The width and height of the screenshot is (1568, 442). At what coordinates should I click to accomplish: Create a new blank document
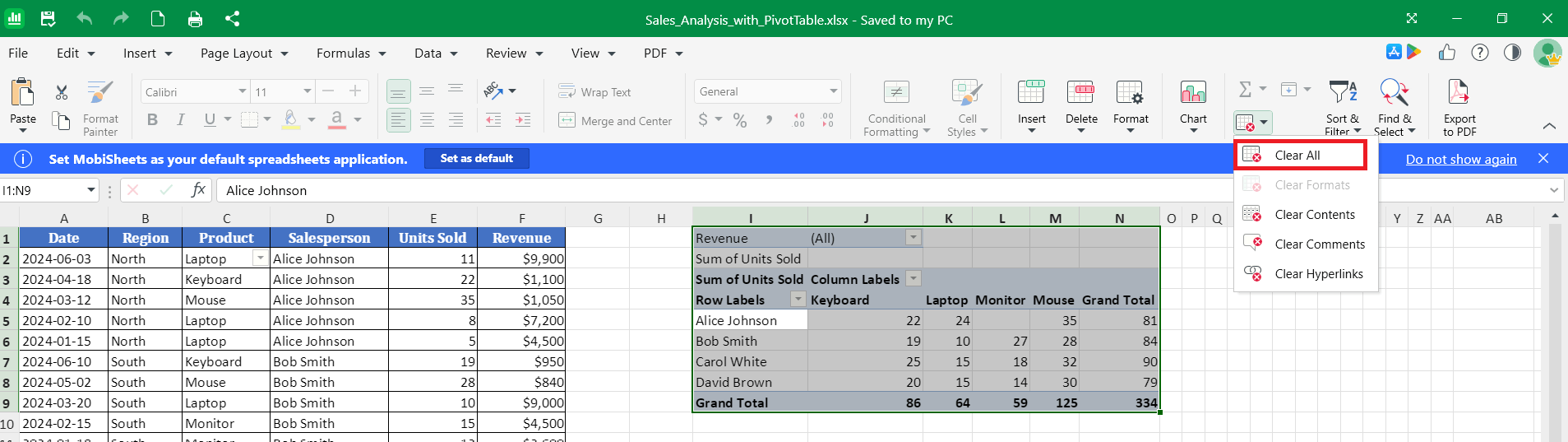[158, 18]
